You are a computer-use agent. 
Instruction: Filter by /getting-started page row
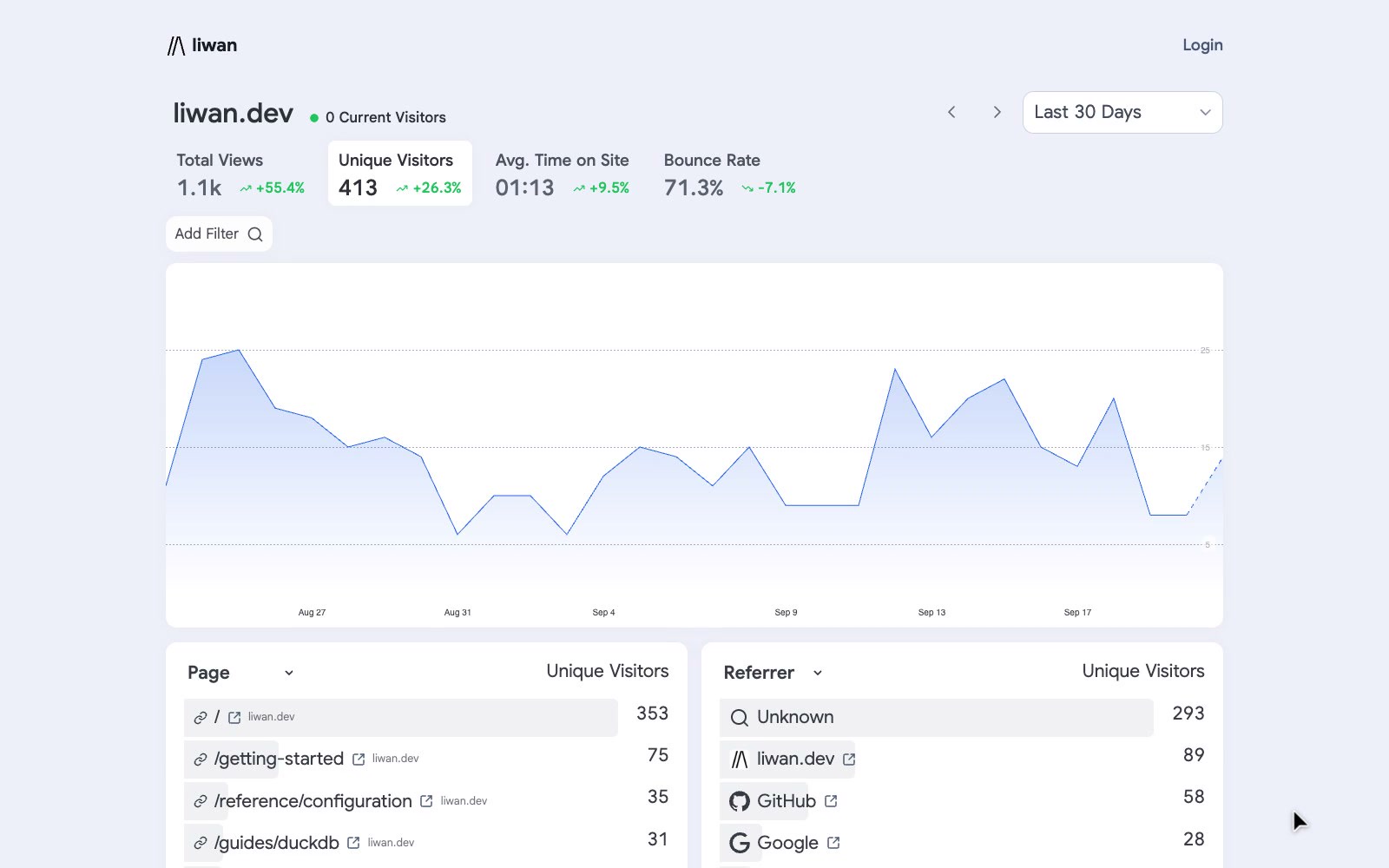(279, 759)
